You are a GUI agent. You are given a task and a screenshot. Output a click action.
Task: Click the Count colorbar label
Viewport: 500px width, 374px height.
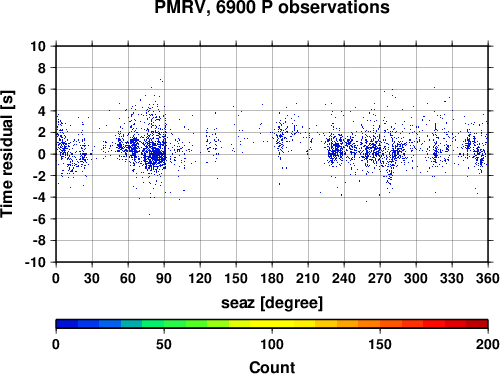click(272, 367)
